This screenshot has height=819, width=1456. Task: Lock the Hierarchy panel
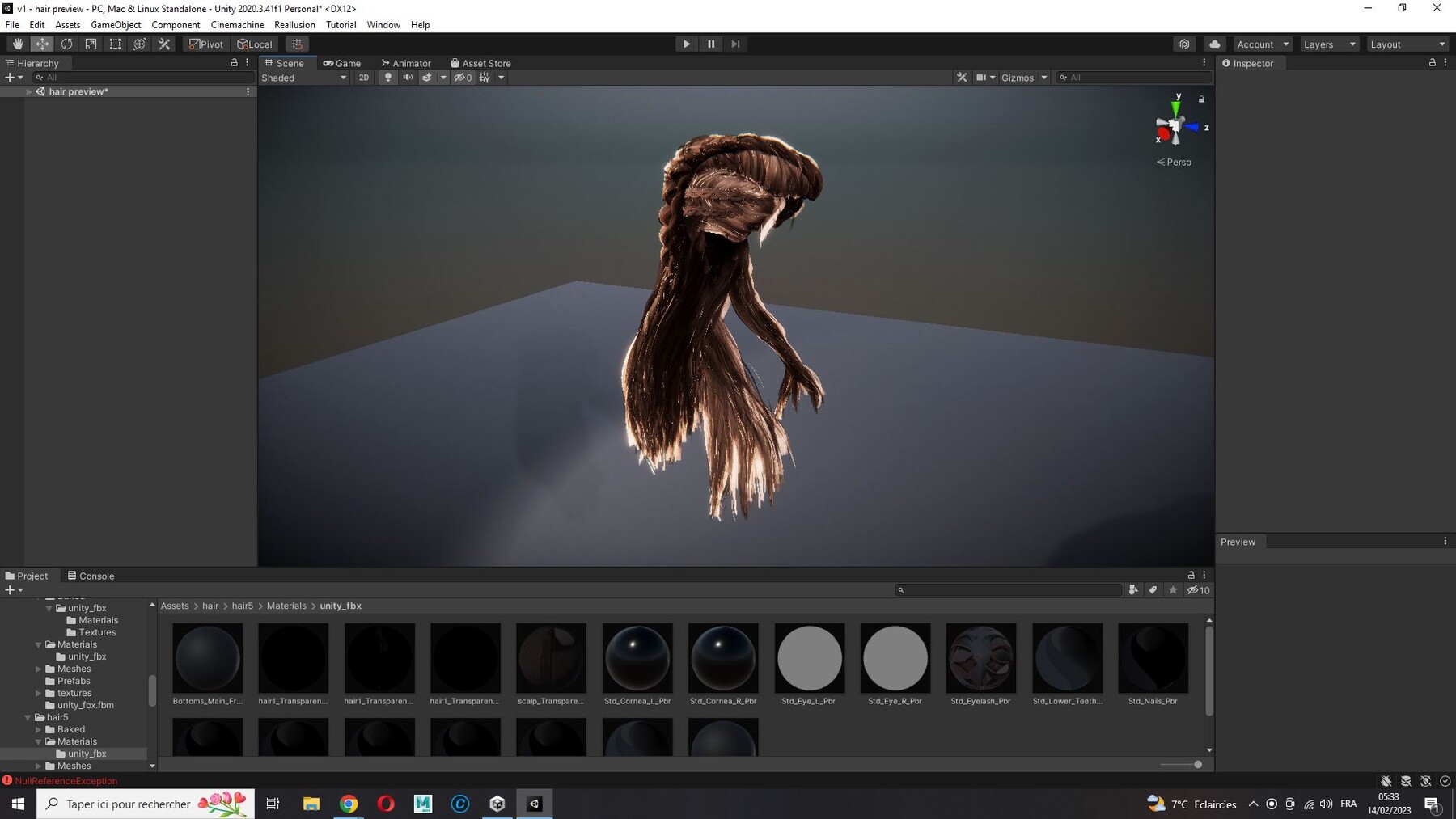point(235,62)
